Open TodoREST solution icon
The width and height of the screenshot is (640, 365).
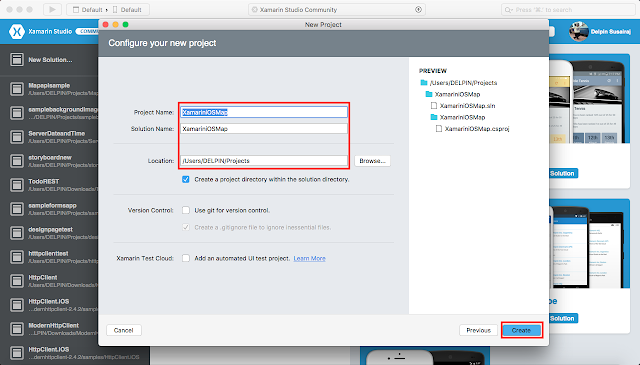coord(17,185)
